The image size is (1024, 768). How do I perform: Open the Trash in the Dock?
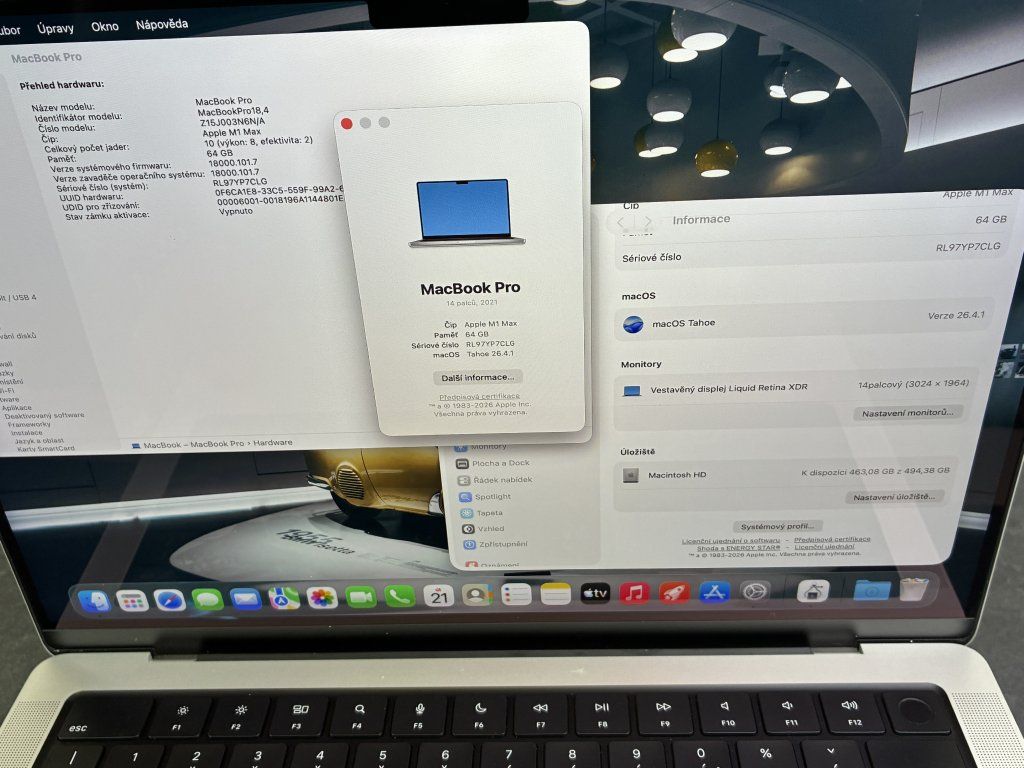pyautogui.click(x=914, y=588)
